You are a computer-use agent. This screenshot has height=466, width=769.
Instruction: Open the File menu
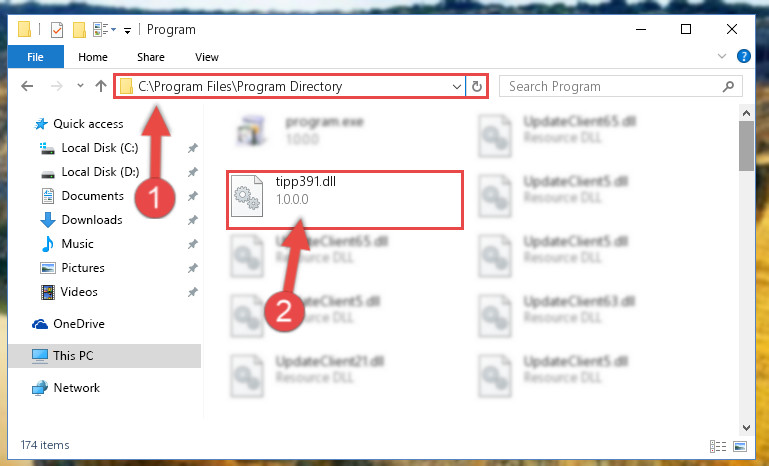pos(35,57)
